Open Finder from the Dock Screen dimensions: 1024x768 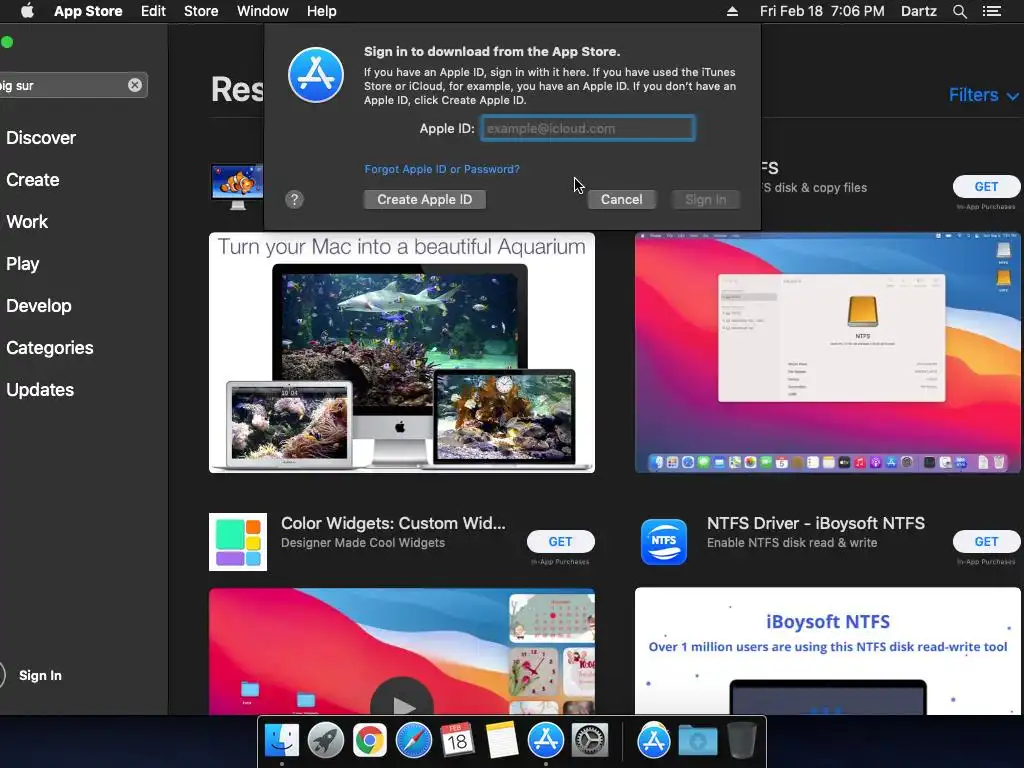click(x=282, y=741)
